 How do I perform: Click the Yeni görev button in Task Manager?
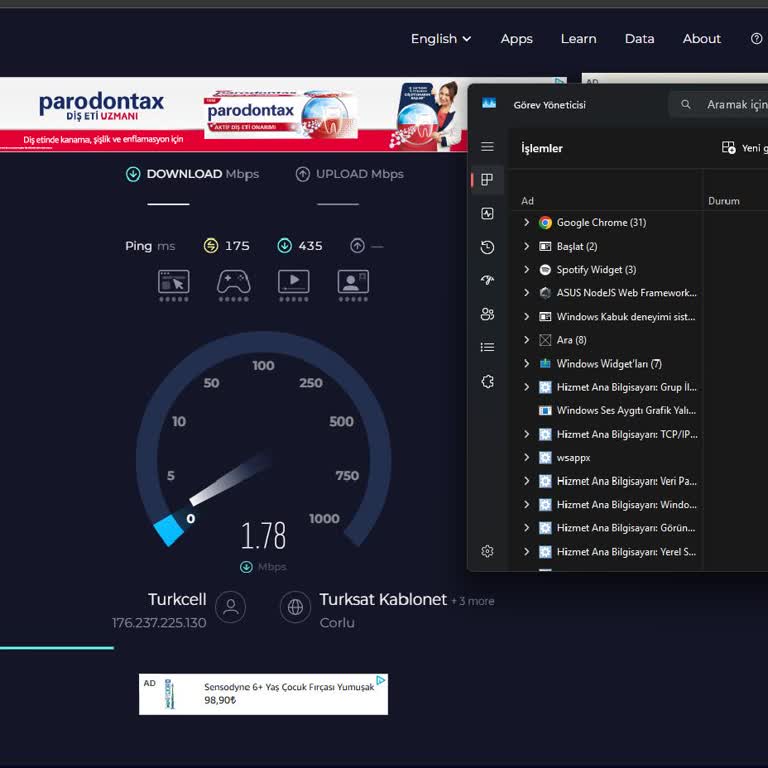[744, 148]
